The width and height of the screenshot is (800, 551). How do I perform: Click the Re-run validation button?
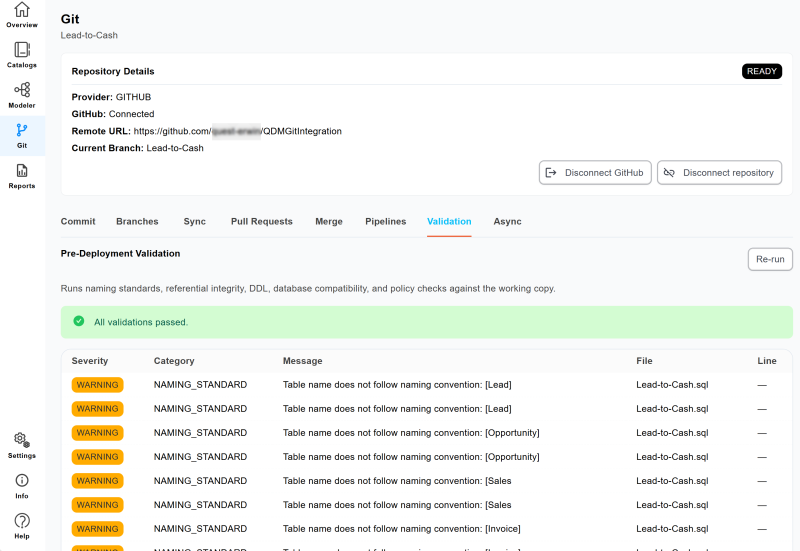point(770,259)
